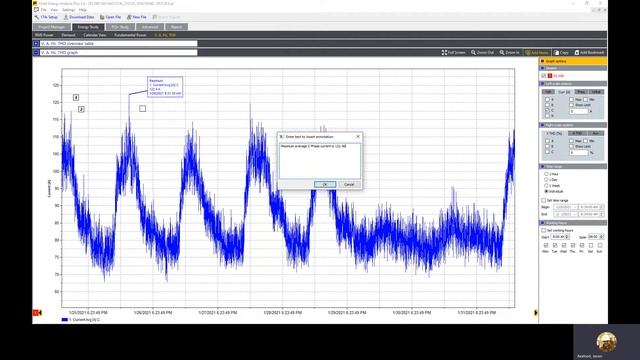Select the 1 Week time range
The height and width of the screenshot is (360, 640).
click(x=546, y=185)
